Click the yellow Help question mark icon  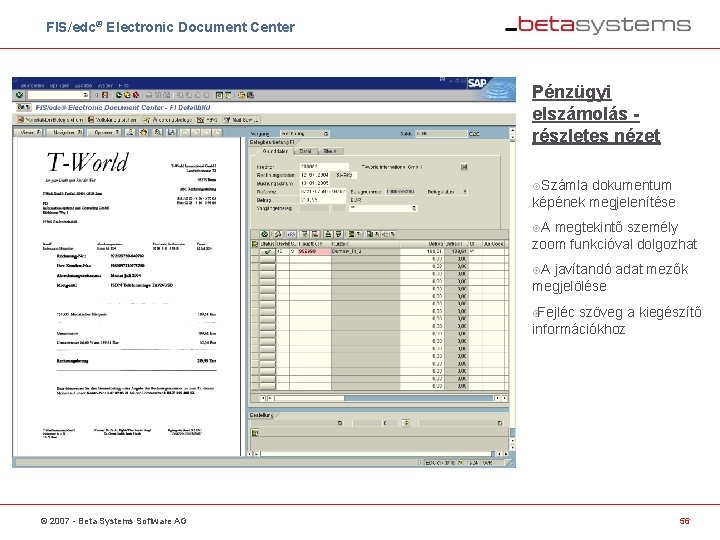coord(242,95)
